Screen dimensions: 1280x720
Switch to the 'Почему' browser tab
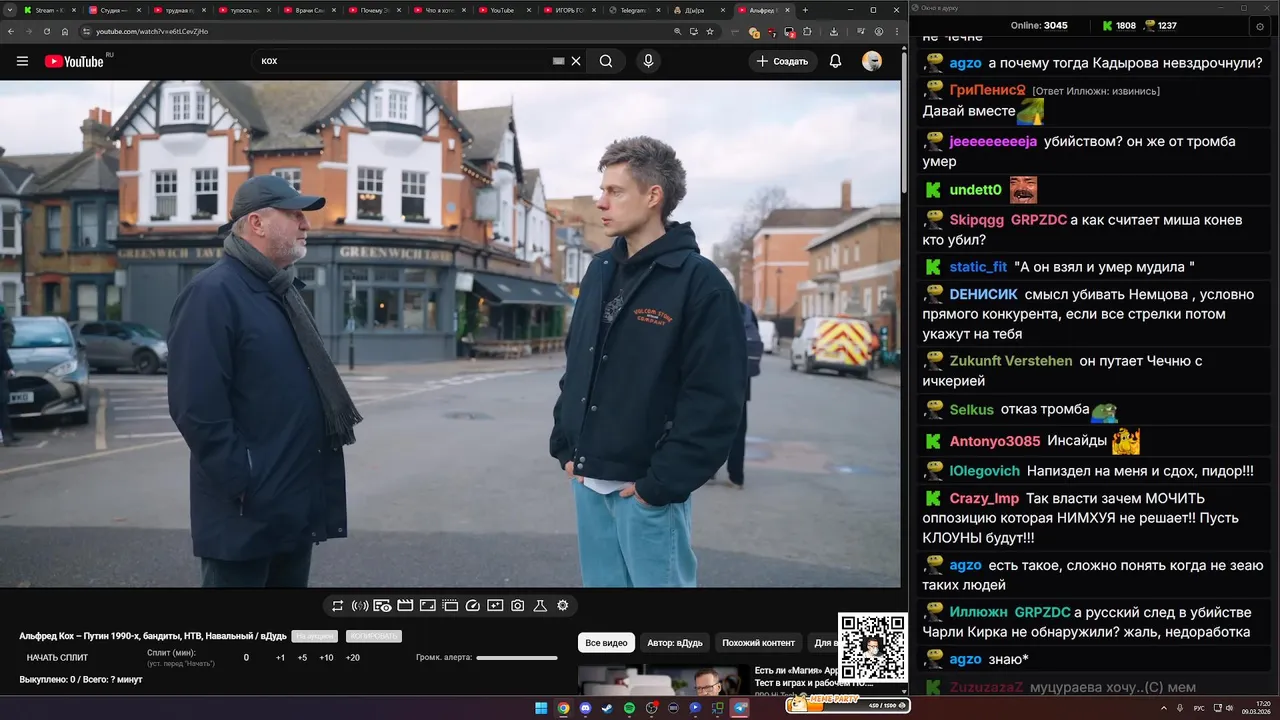click(378, 10)
